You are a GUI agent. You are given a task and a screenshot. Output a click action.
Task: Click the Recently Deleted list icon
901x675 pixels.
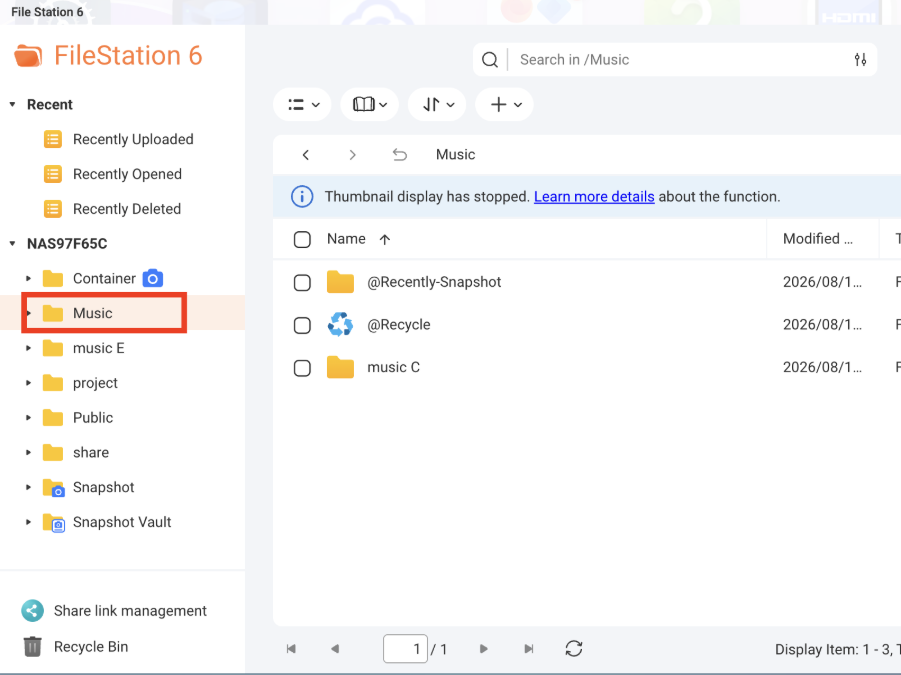(53, 209)
